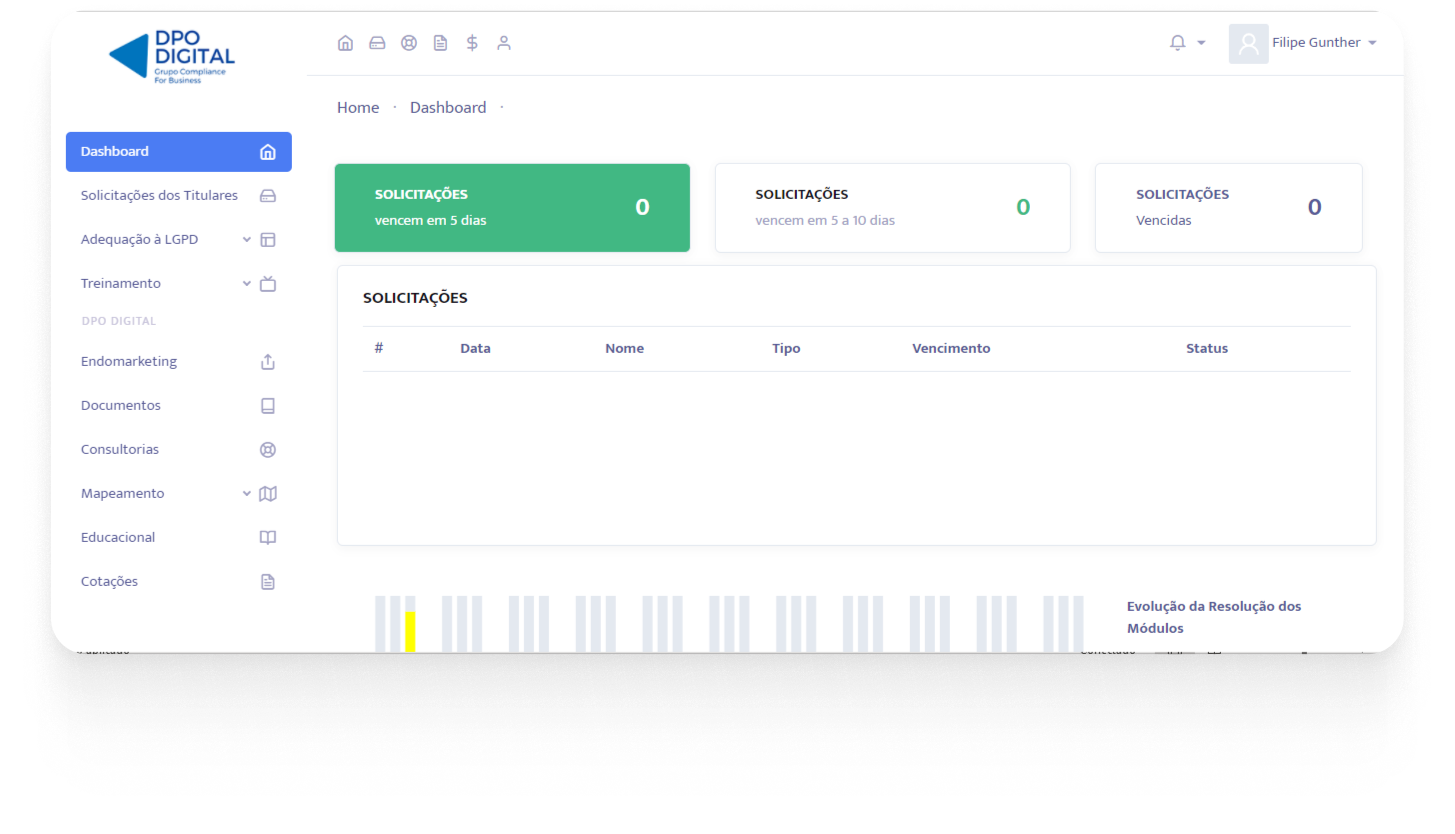1455x834 pixels.
Task: Click the green Solicitações vencem em 5 dias card
Action: pyautogui.click(x=512, y=208)
